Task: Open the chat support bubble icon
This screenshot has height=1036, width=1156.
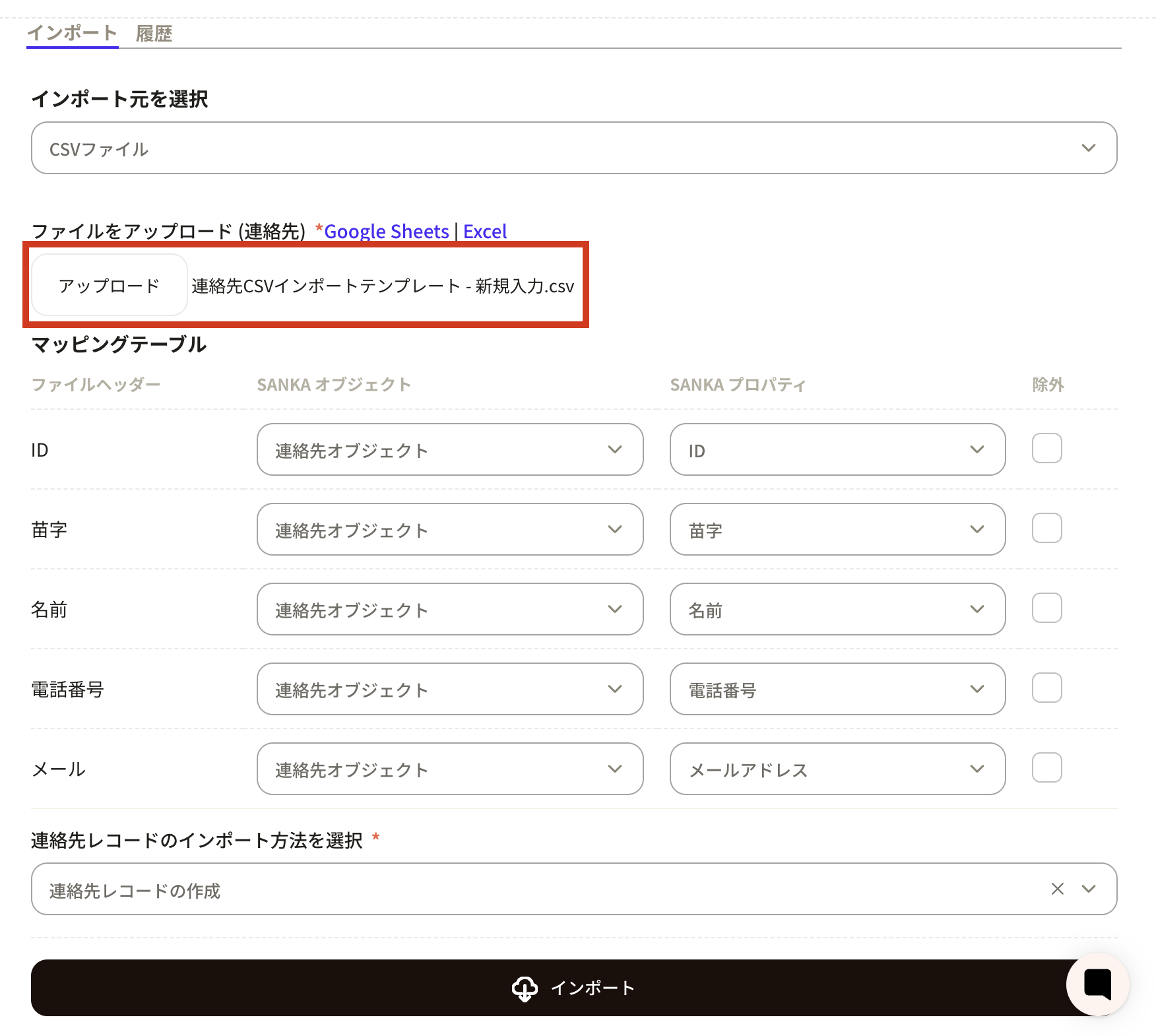Action: pyautogui.click(x=1097, y=984)
